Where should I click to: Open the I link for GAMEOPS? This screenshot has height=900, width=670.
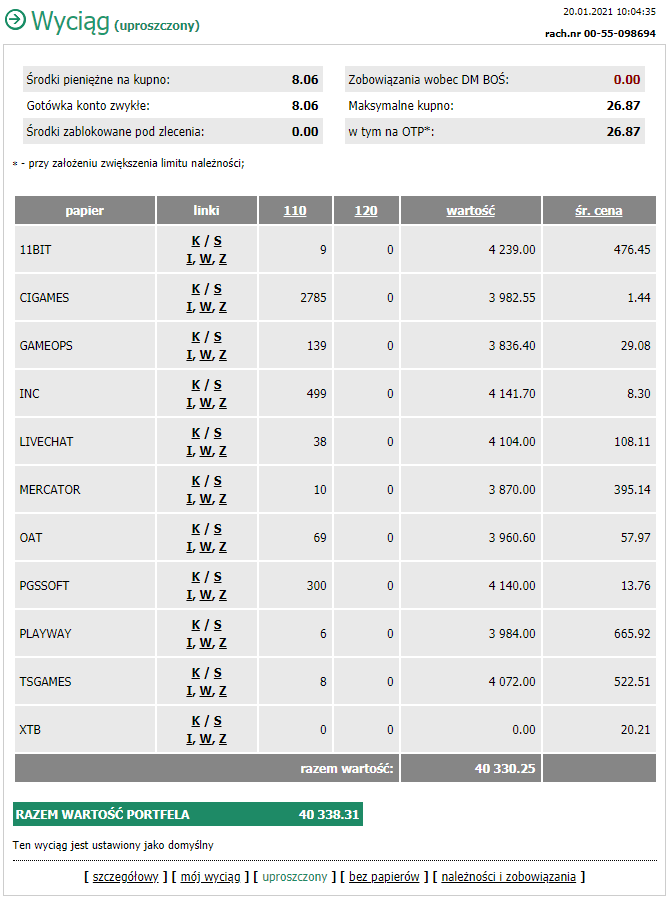pyautogui.click(x=189, y=356)
